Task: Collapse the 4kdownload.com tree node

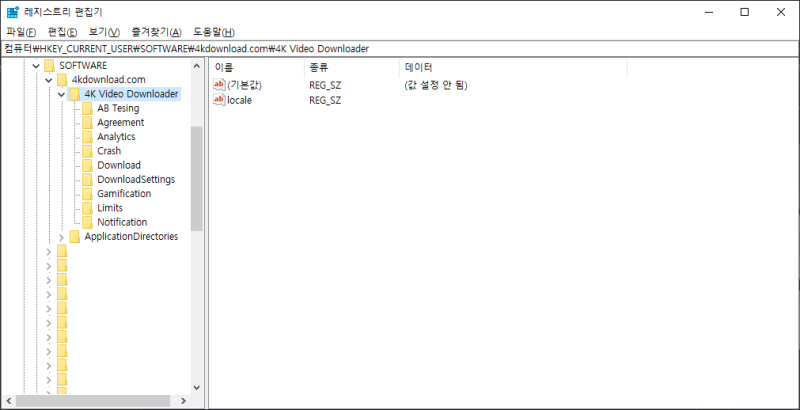Action: (x=48, y=80)
